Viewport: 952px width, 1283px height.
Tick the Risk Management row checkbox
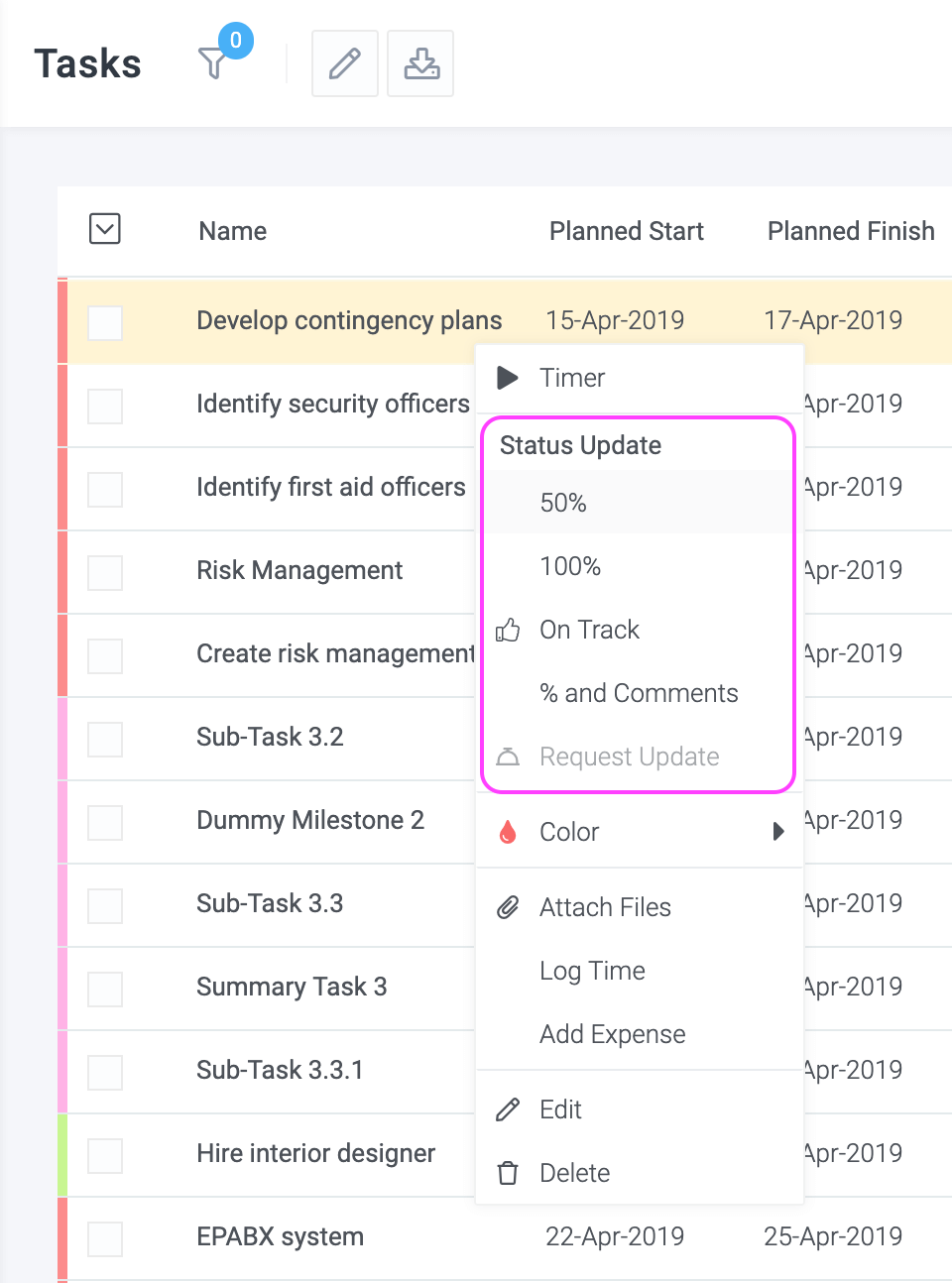click(105, 572)
